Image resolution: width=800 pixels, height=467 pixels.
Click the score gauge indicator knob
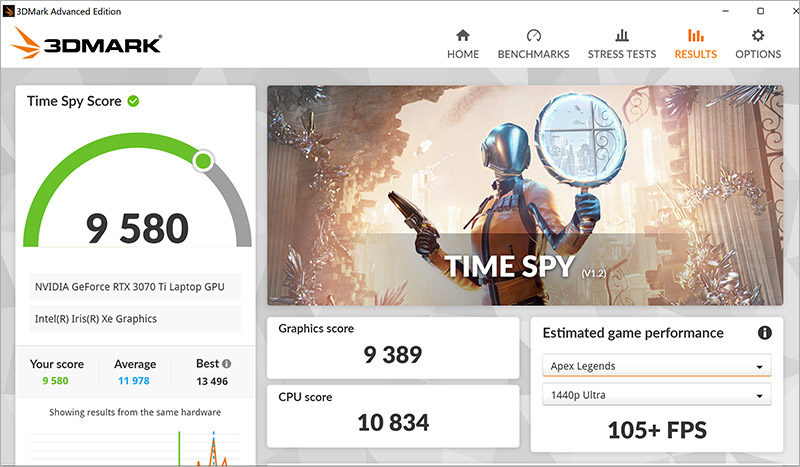203,161
